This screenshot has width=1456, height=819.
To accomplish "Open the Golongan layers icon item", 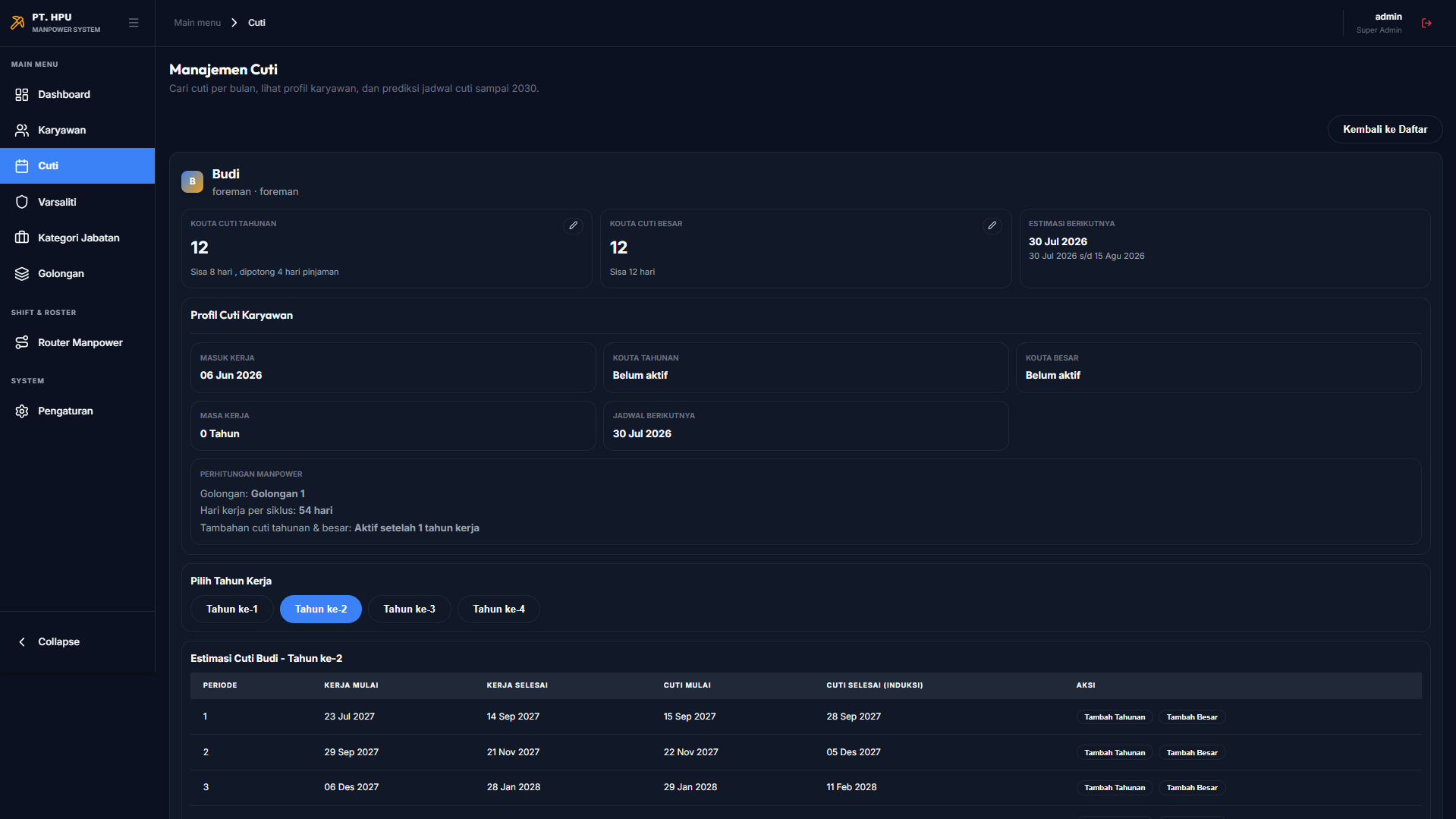I will tap(22, 273).
